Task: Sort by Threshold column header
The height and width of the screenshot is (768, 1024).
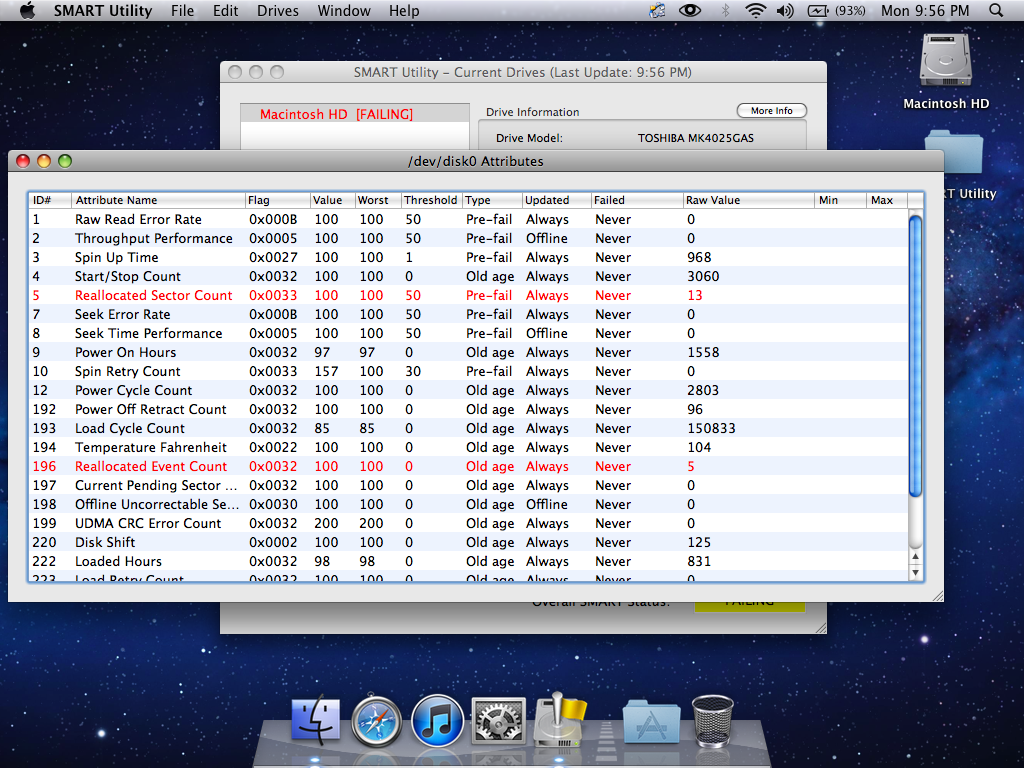Action: pos(431,200)
